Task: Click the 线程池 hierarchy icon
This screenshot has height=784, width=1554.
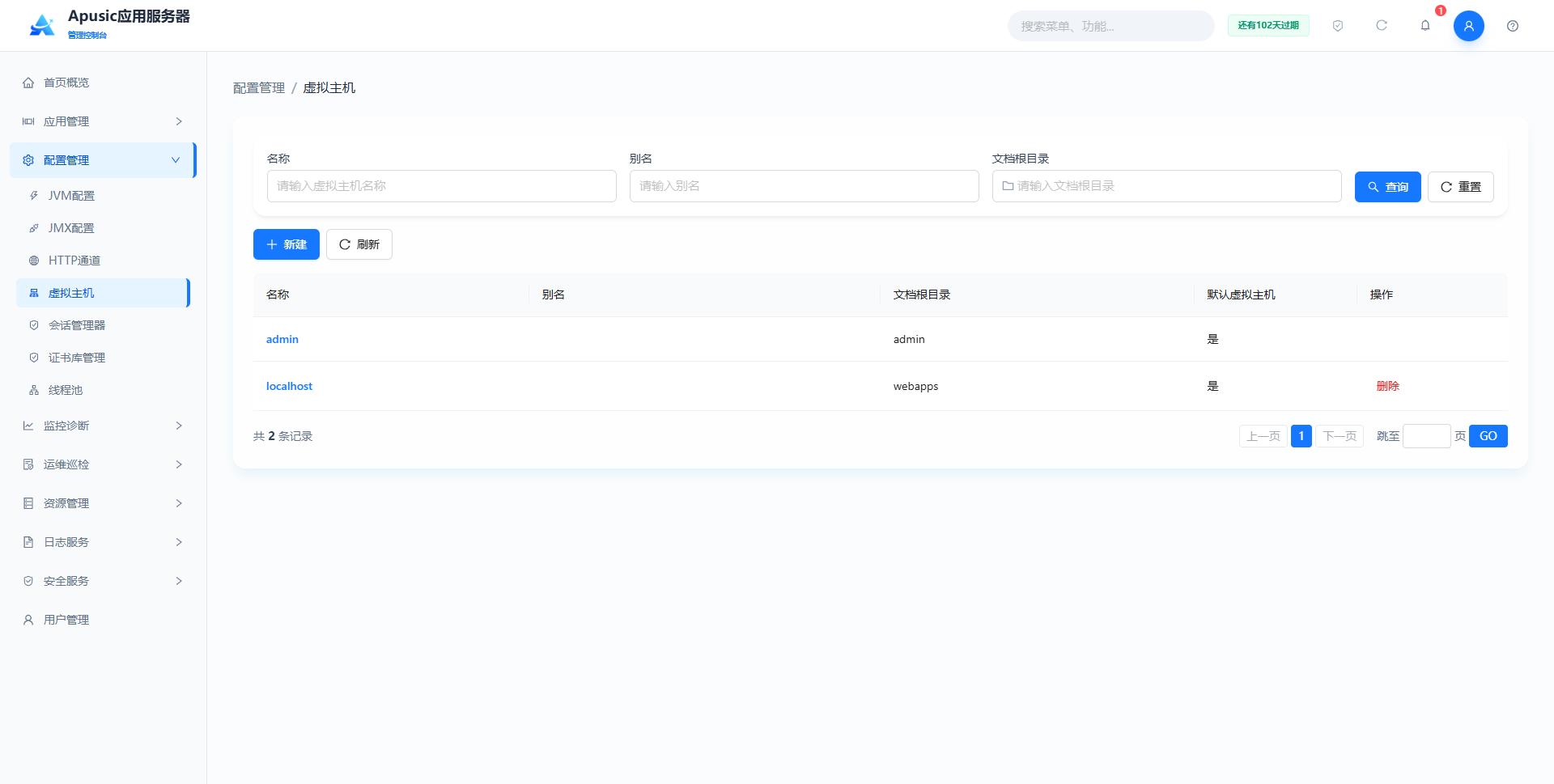Action: pos(34,390)
